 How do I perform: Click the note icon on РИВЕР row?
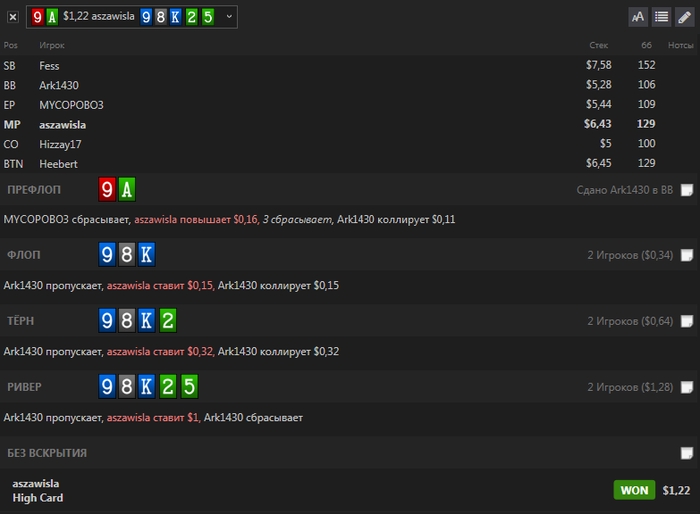click(686, 388)
